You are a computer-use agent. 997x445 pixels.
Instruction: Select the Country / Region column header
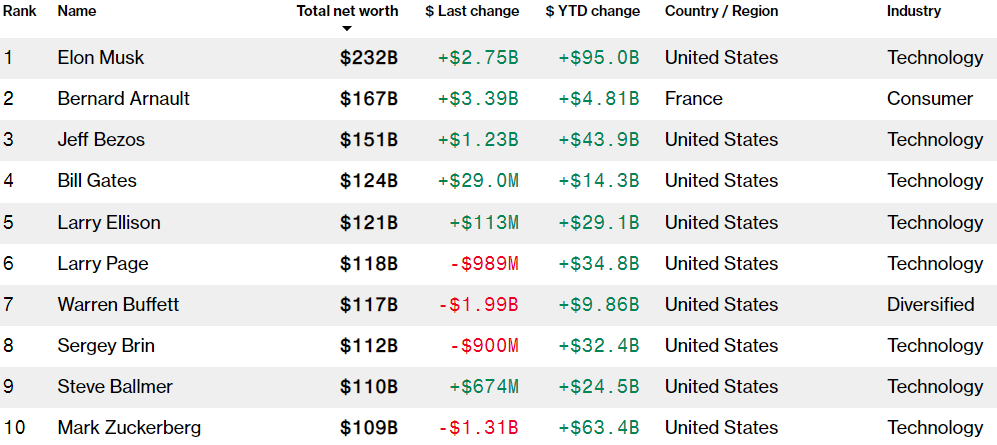[x=722, y=11]
